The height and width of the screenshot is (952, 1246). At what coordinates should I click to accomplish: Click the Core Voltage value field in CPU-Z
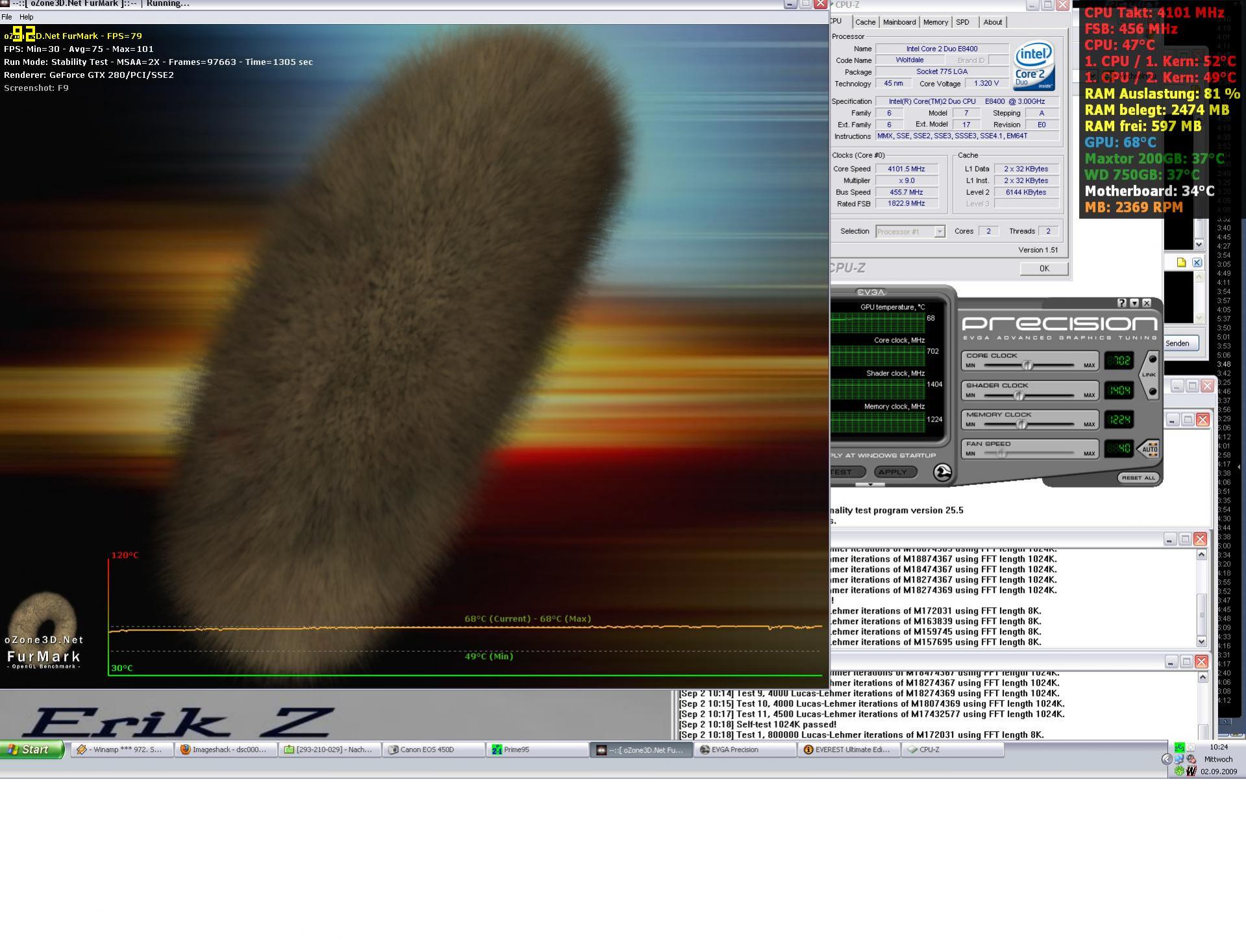point(986,84)
